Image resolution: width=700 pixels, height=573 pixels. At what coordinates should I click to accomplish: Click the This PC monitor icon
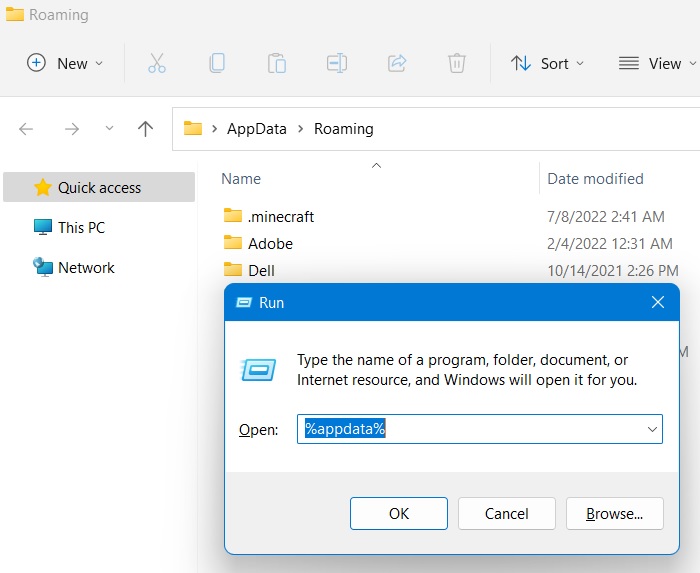[x=43, y=227]
